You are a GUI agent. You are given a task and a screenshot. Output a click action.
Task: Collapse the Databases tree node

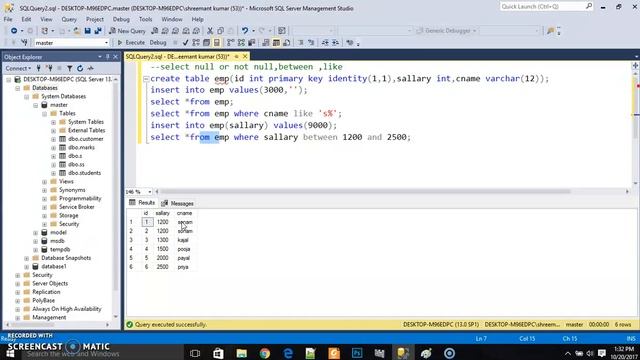point(18,88)
